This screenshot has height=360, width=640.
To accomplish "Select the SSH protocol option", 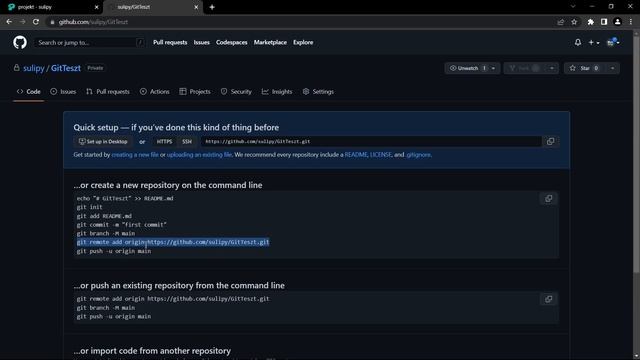I will coord(187,142).
